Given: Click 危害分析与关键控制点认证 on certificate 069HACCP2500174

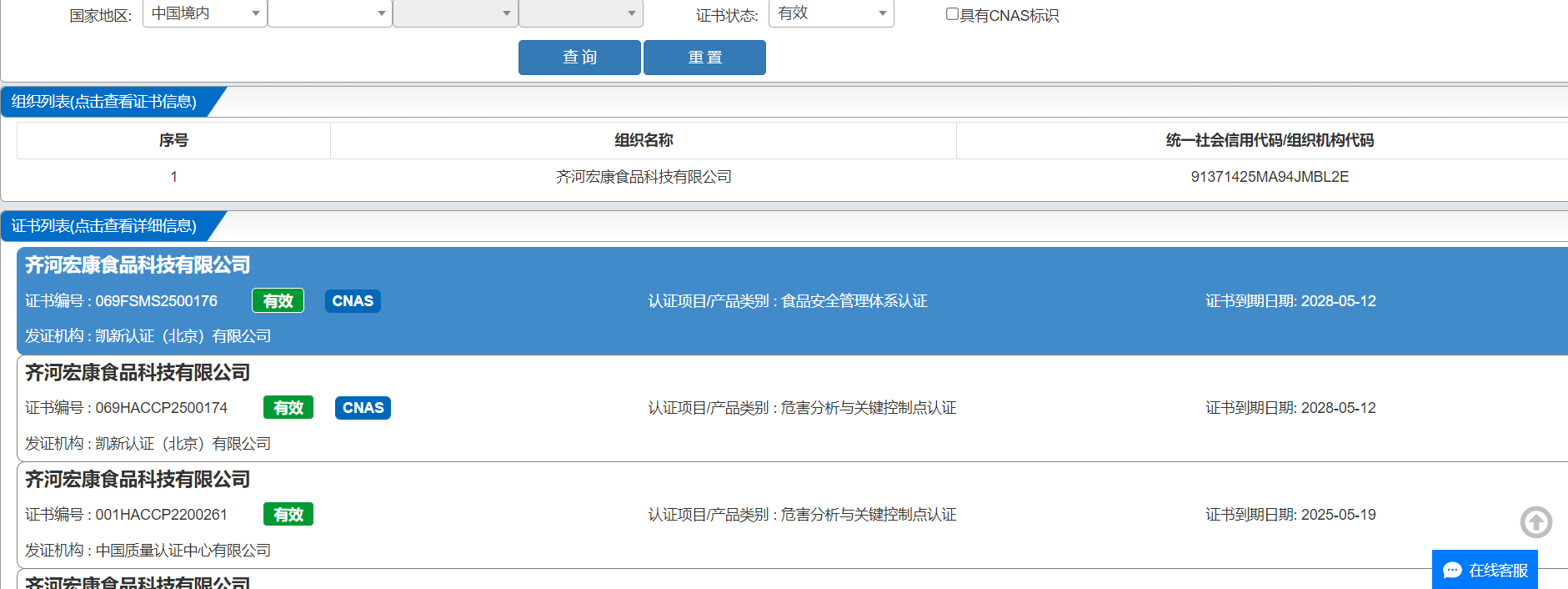Looking at the screenshot, I should point(869,408).
